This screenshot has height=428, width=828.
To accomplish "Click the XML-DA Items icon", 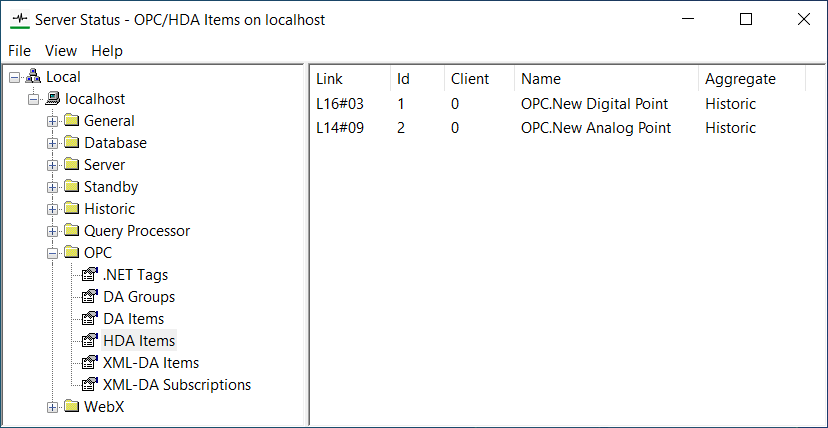I will point(90,363).
